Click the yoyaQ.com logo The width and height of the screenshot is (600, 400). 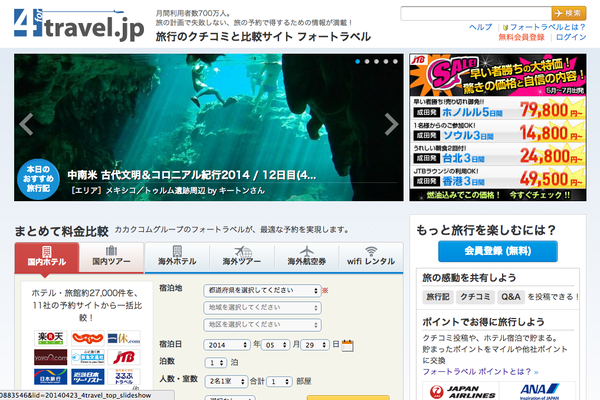51,357
